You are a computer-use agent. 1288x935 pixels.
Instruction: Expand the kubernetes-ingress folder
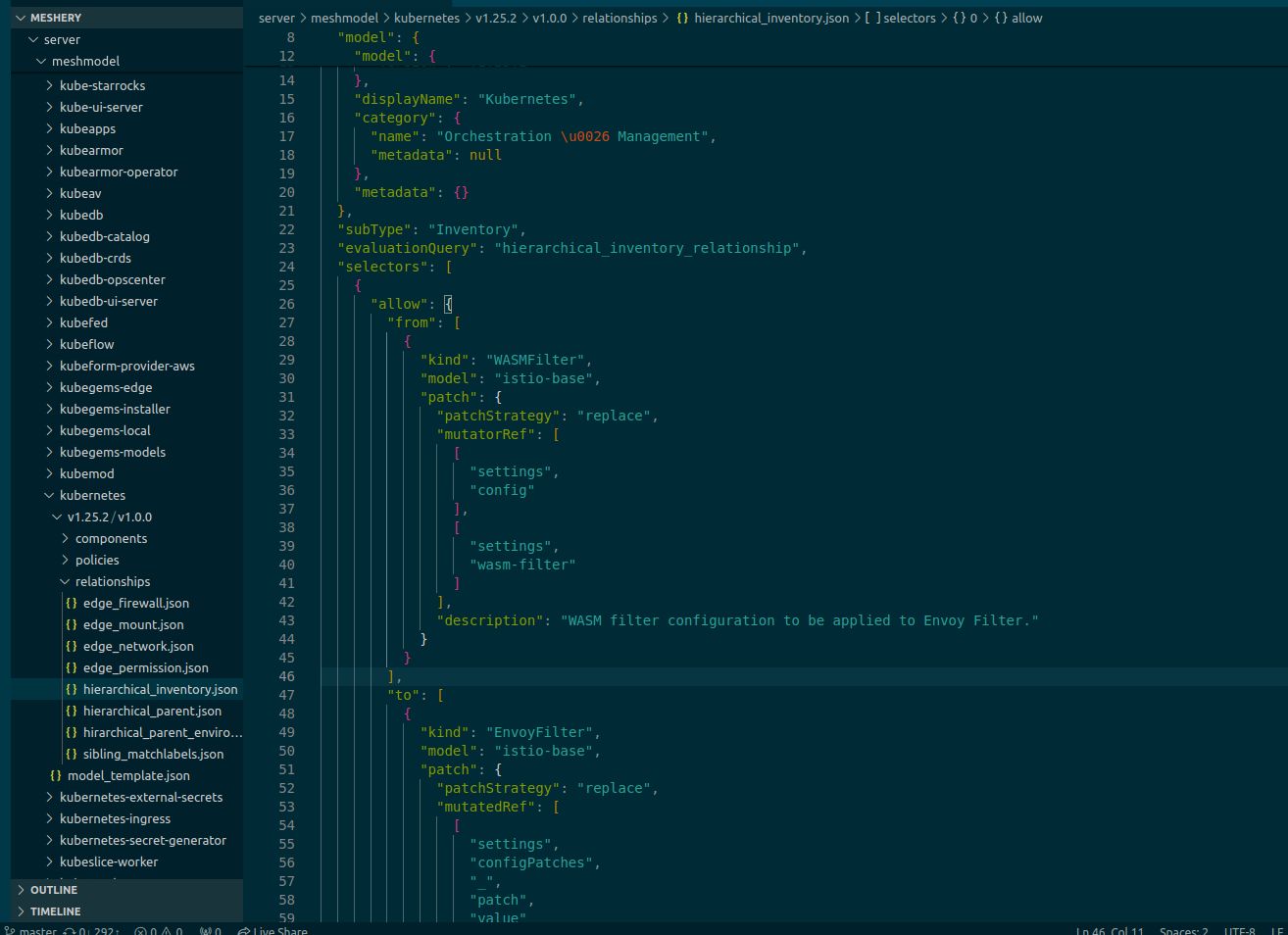49,818
